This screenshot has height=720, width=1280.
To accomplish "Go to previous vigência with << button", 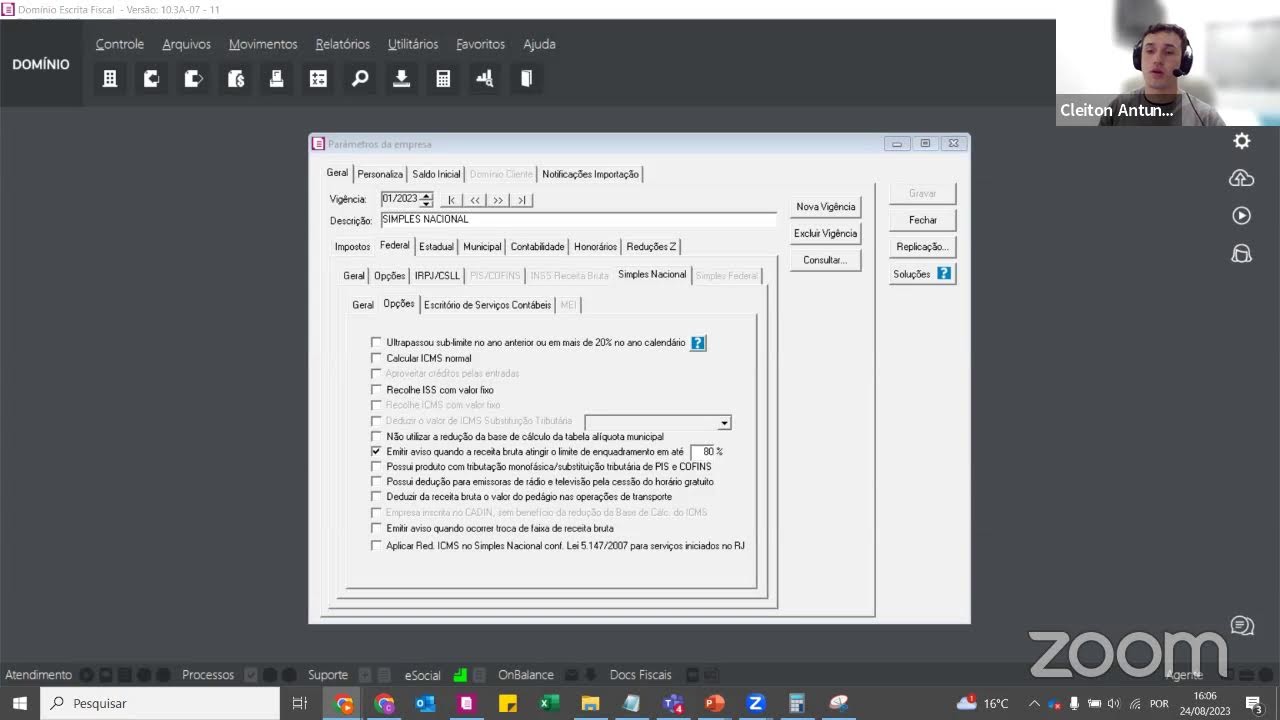I will coord(475,200).
